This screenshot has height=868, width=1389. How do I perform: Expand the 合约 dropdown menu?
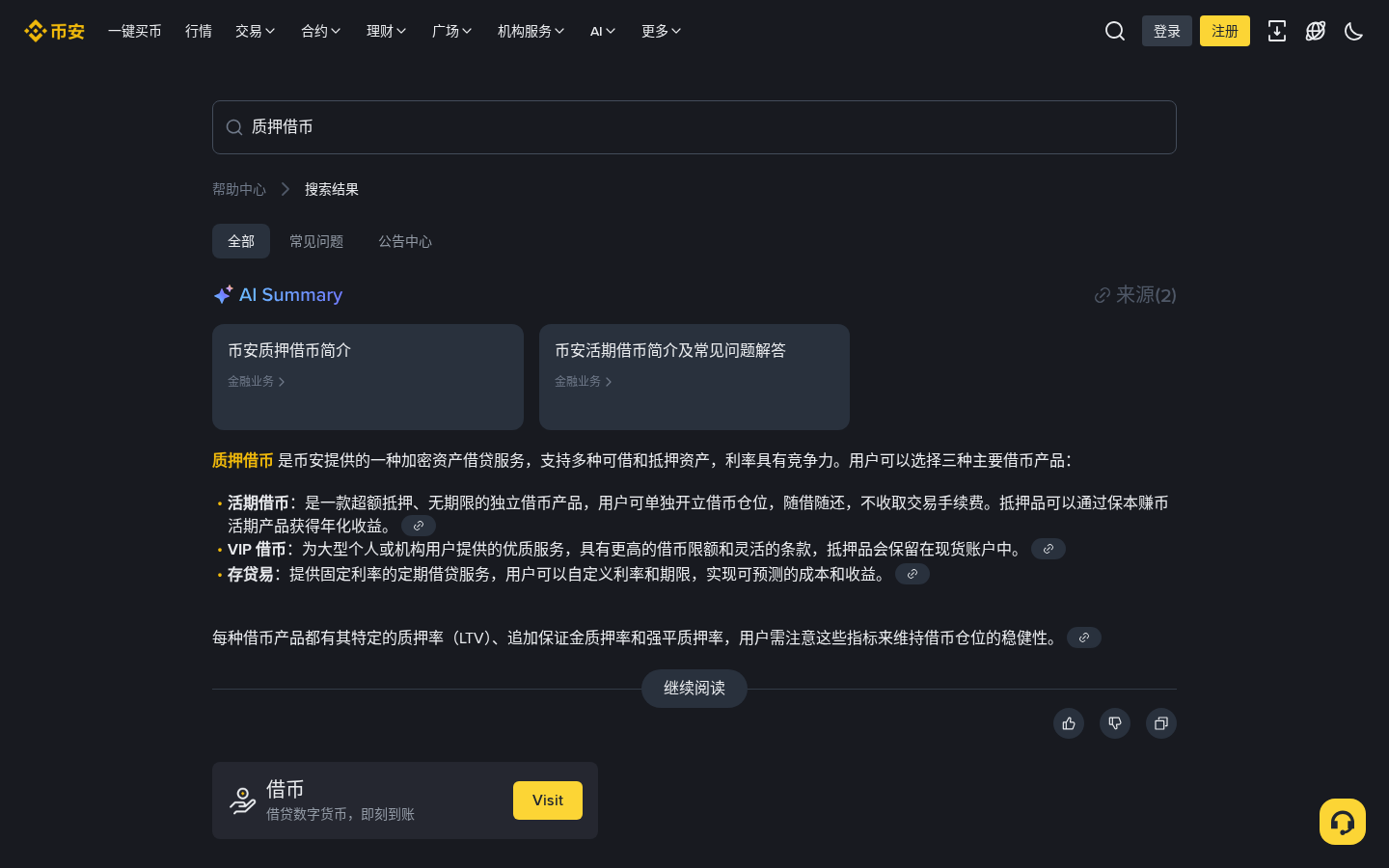[320, 31]
